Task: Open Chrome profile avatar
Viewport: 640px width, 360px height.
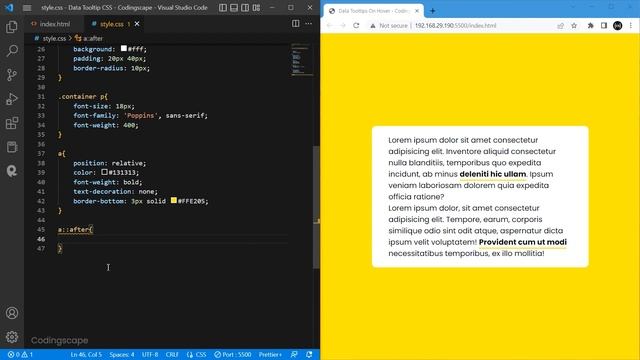Action: point(618,26)
